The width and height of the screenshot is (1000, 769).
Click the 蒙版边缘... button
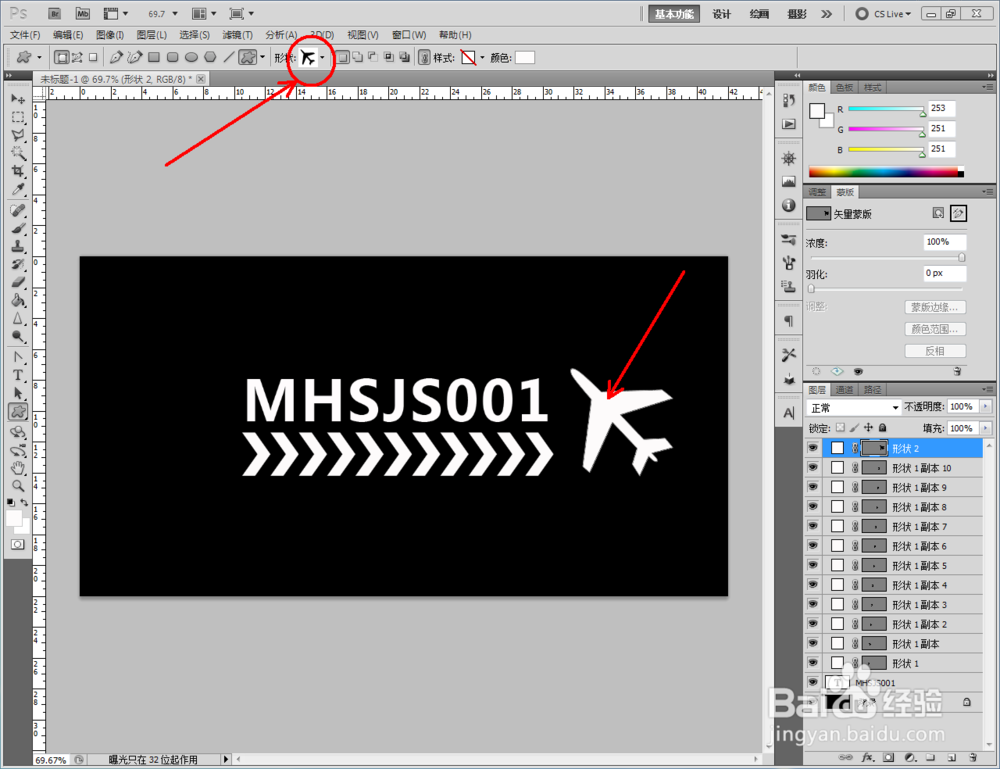935,307
